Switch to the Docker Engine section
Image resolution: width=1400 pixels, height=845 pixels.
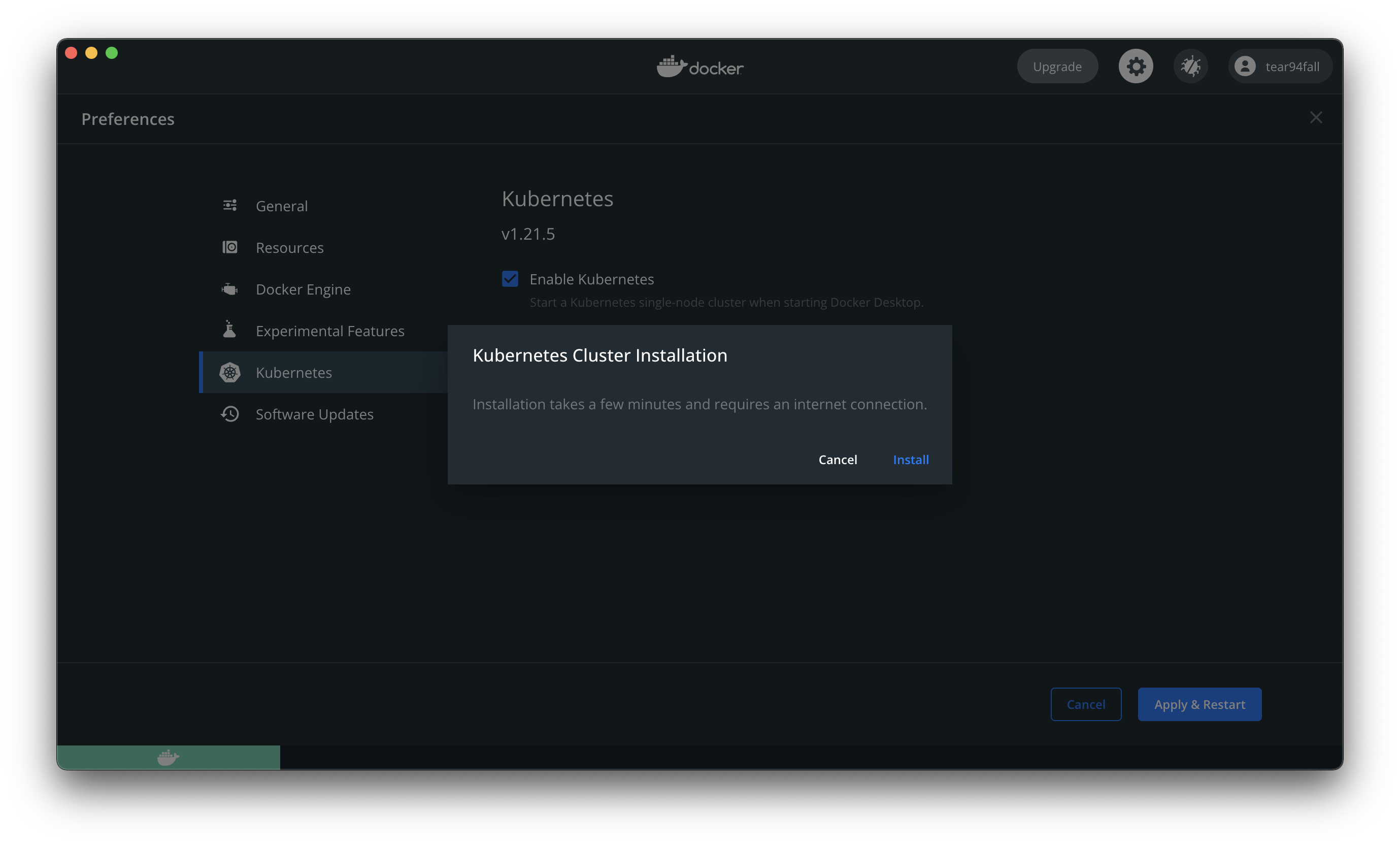point(303,289)
